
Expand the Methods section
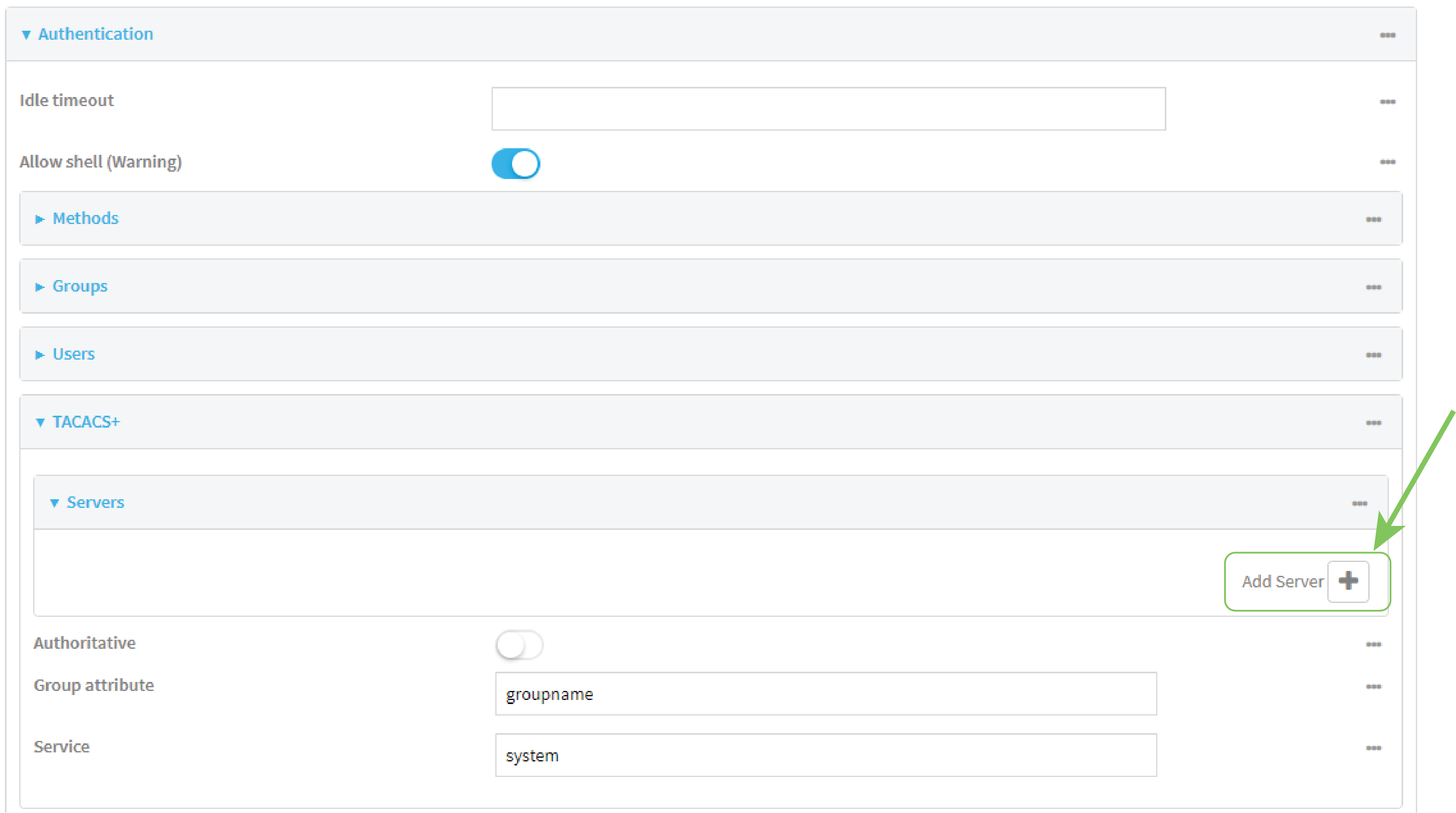[x=85, y=218]
